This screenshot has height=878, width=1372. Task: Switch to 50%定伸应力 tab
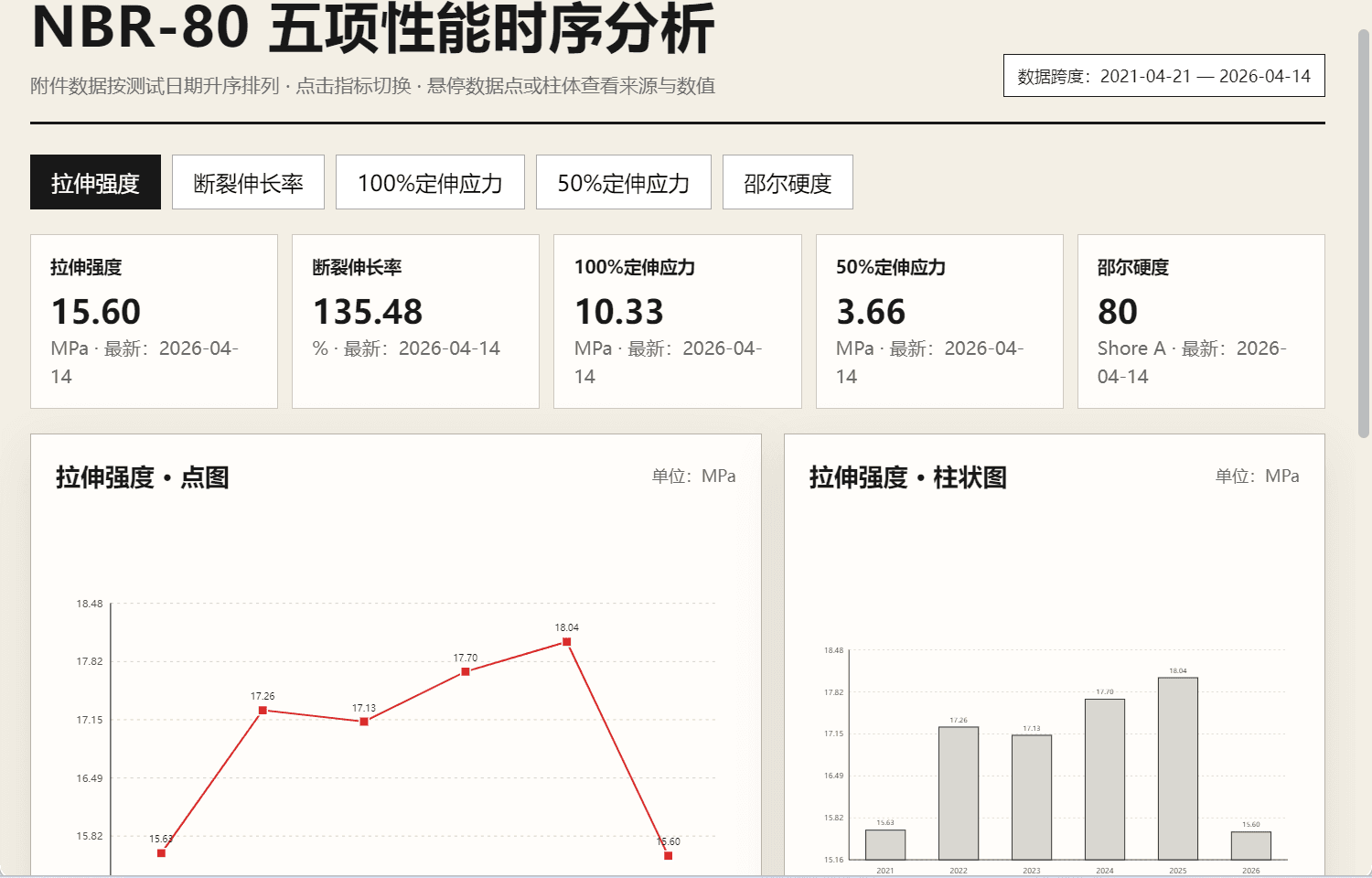pyautogui.click(x=623, y=182)
